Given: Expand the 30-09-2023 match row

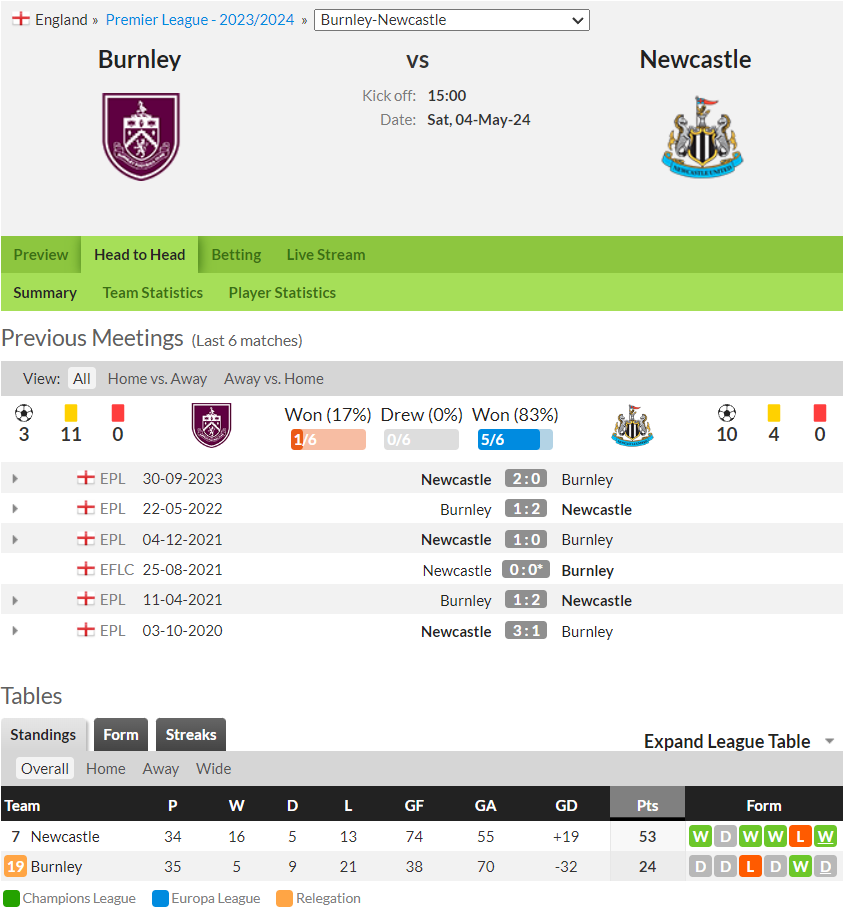Looking at the screenshot, I should click(15, 479).
